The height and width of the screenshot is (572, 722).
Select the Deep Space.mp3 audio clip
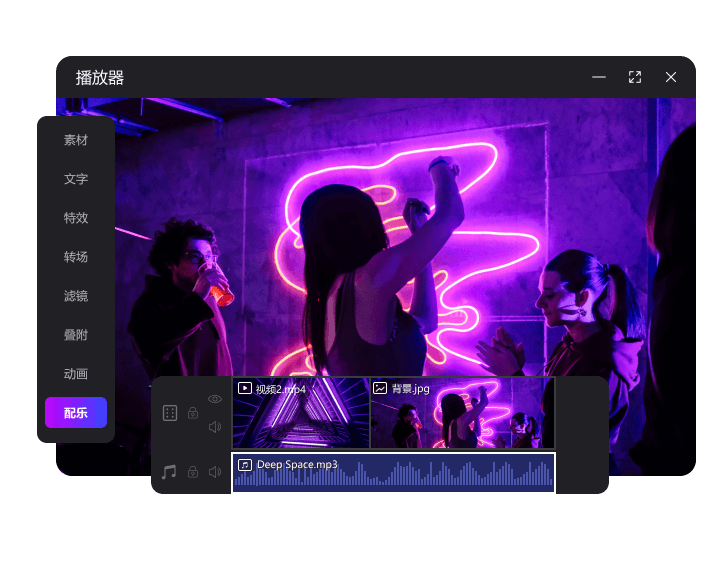tap(394, 473)
